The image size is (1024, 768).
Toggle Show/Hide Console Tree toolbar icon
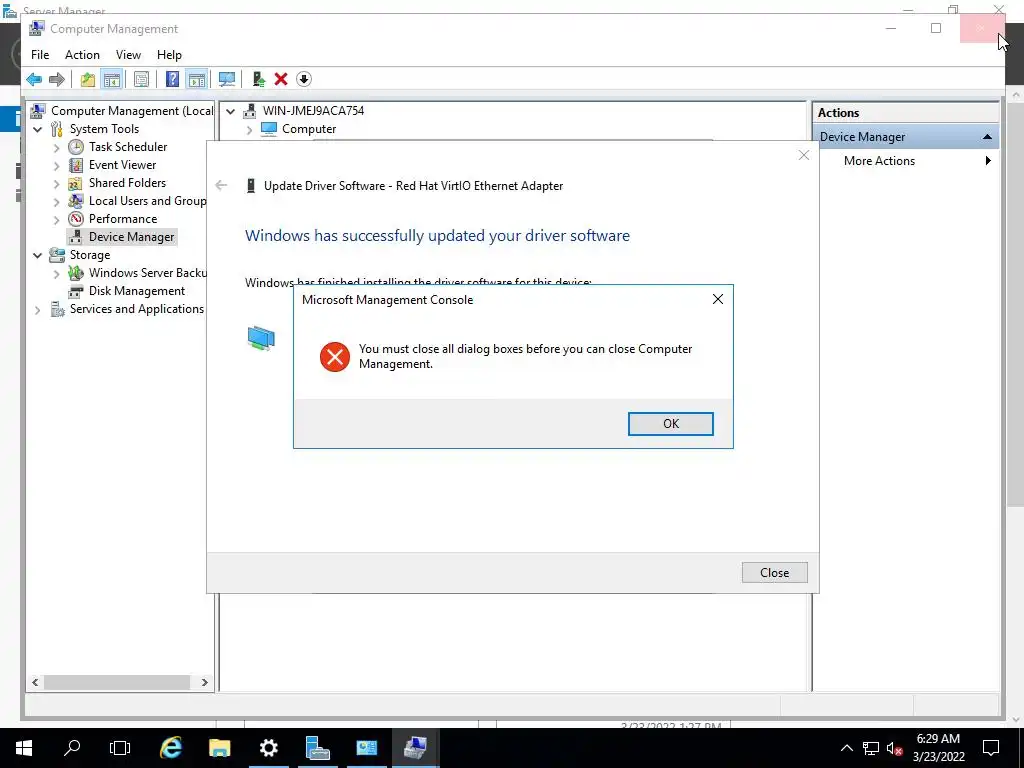tap(112, 80)
